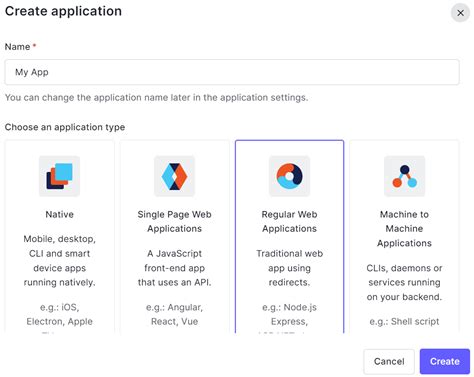Click 'CLIs, daemons or services running' description
This screenshot has height=377, width=474.
(x=404, y=282)
